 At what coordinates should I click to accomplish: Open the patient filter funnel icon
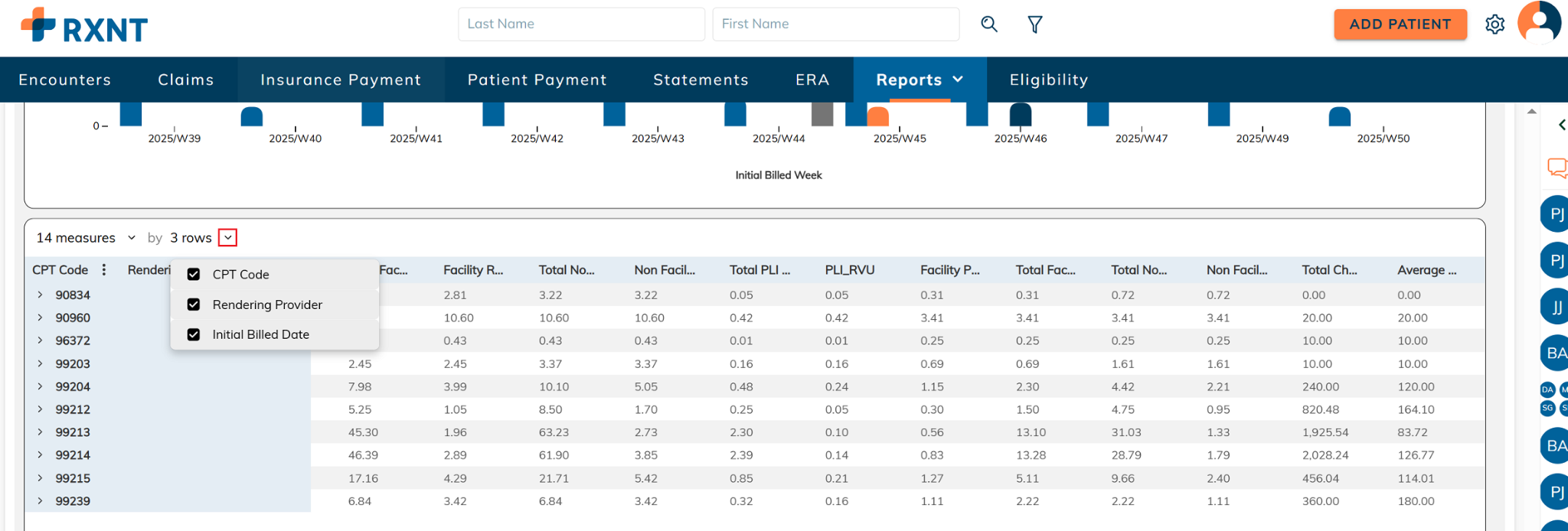coord(1034,24)
